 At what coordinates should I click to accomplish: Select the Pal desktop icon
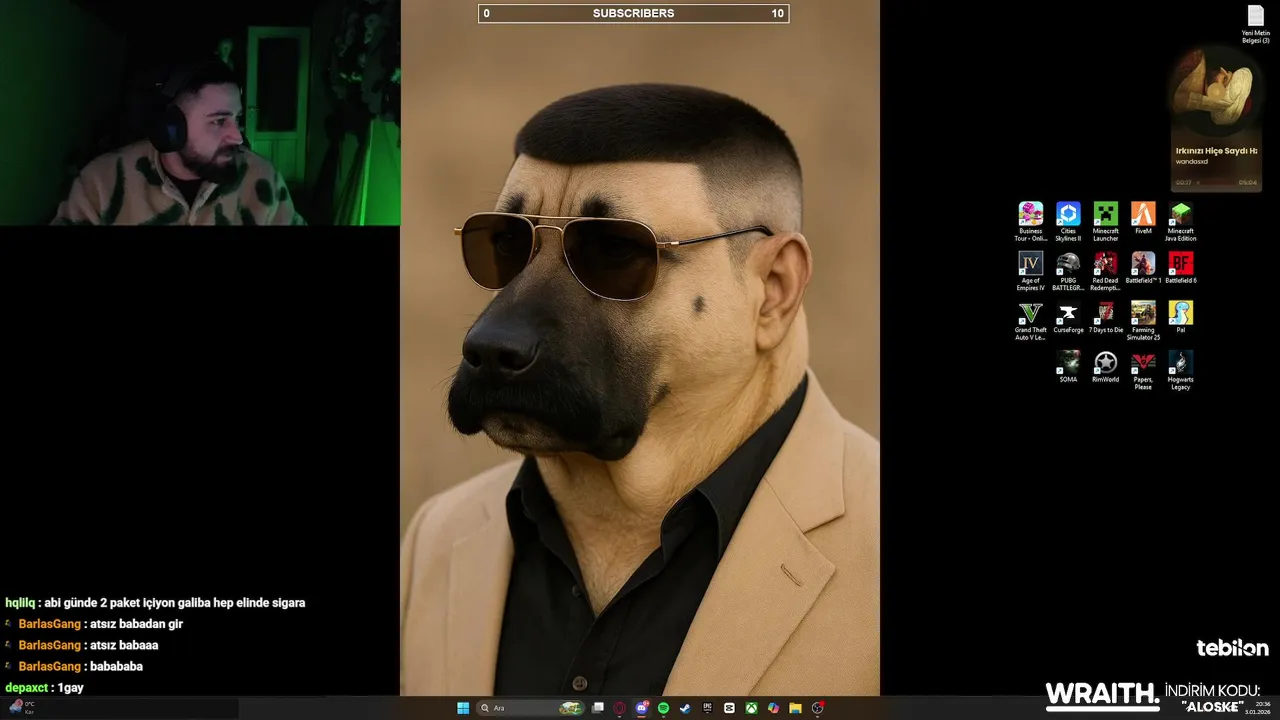(x=1180, y=317)
